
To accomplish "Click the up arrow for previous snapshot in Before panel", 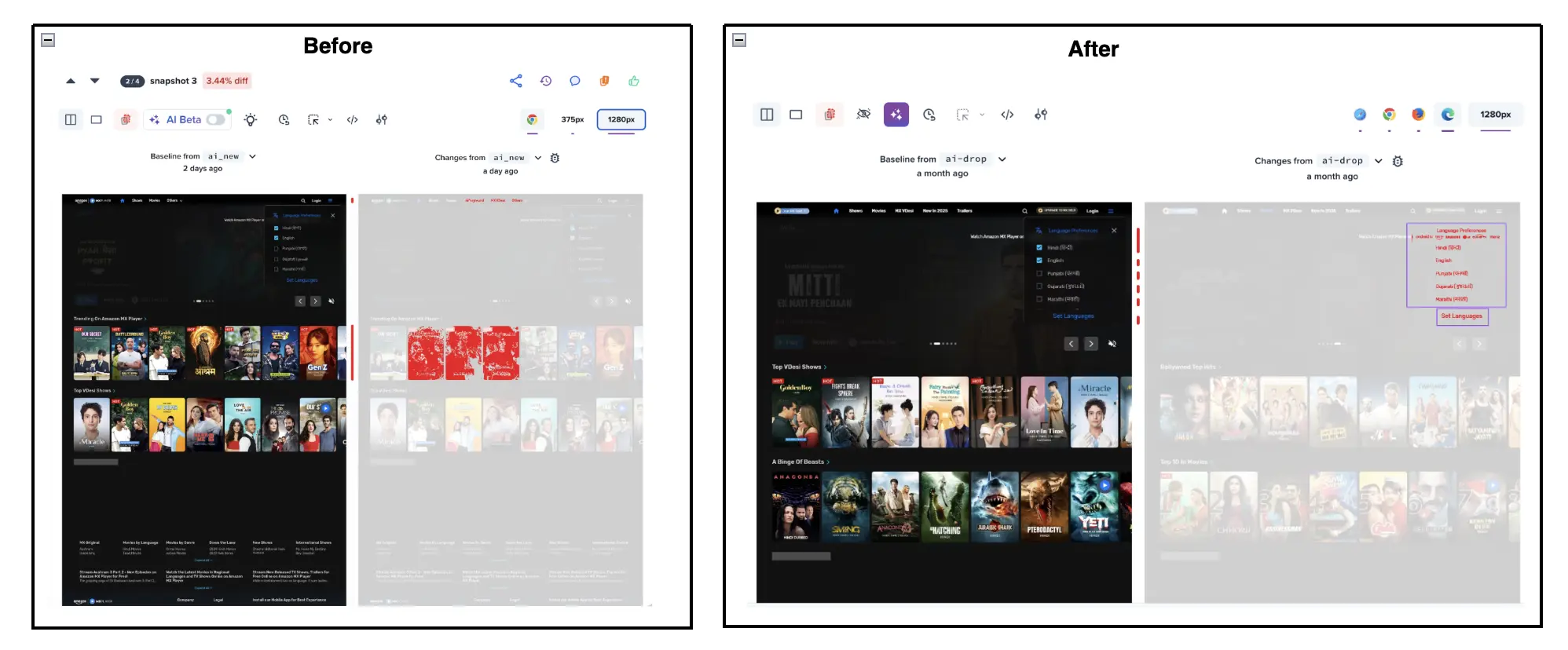I will click(x=71, y=81).
